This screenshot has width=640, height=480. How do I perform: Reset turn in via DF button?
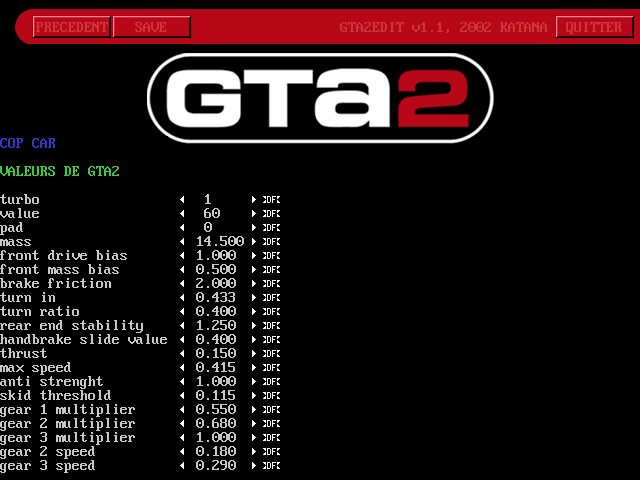pyautogui.click(x=271, y=298)
